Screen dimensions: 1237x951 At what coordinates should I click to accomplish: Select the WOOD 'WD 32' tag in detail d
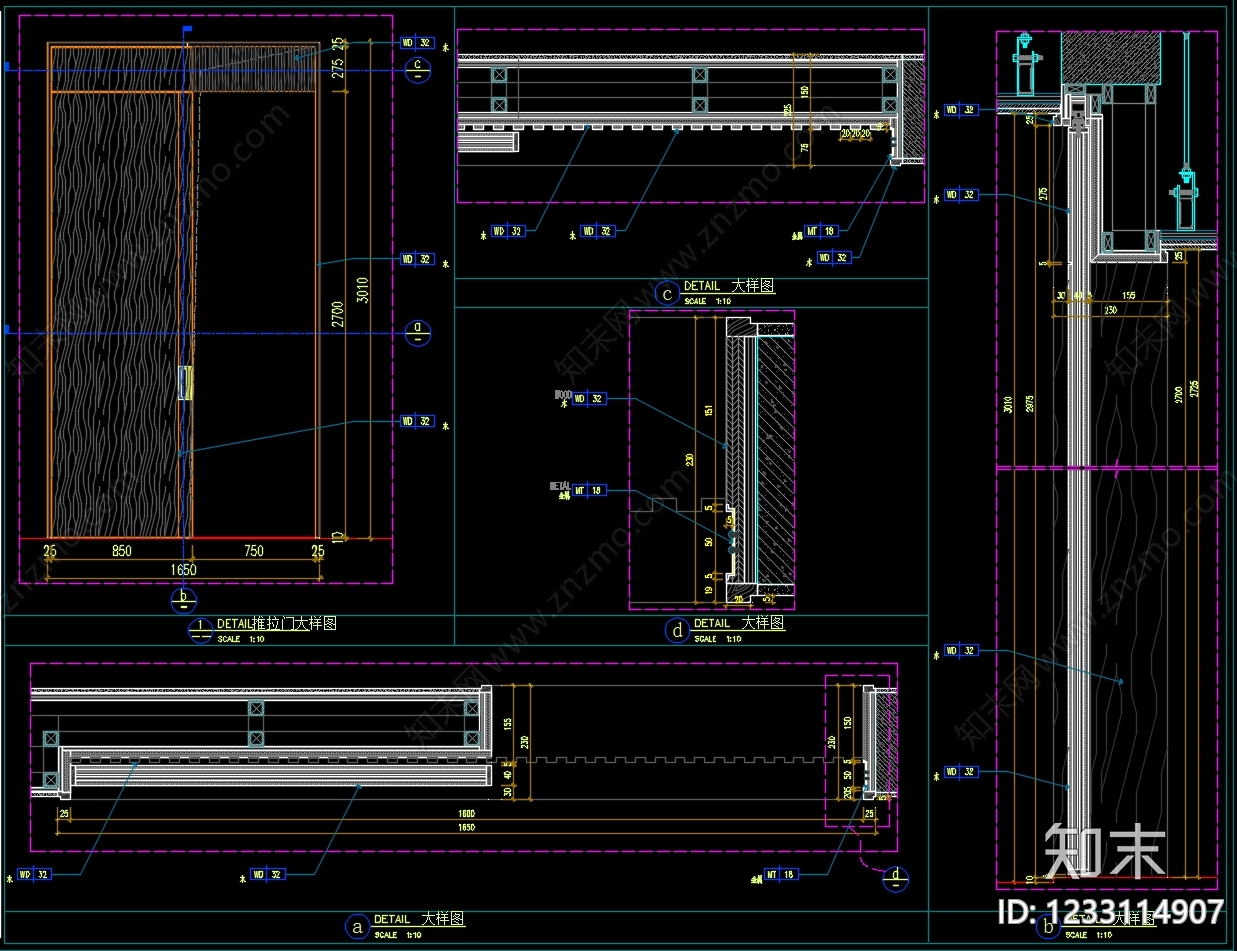(x=590, y=399)
